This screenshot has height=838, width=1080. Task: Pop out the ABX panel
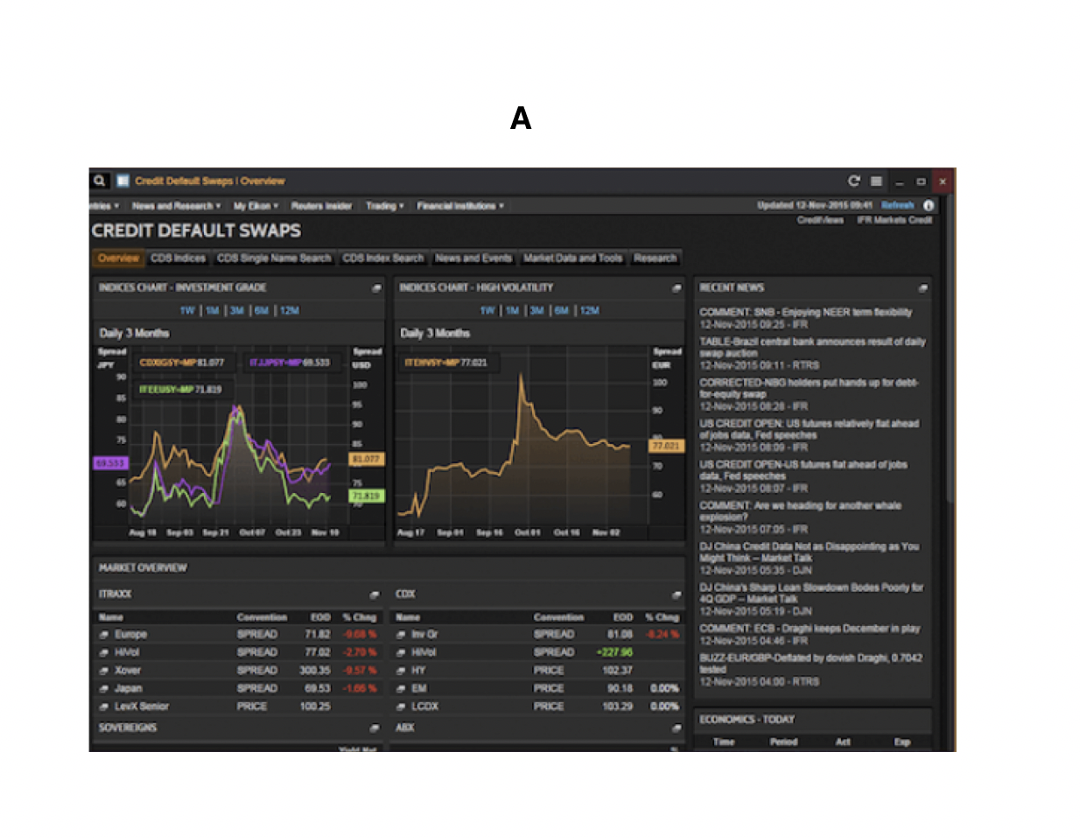click(676, 728)
